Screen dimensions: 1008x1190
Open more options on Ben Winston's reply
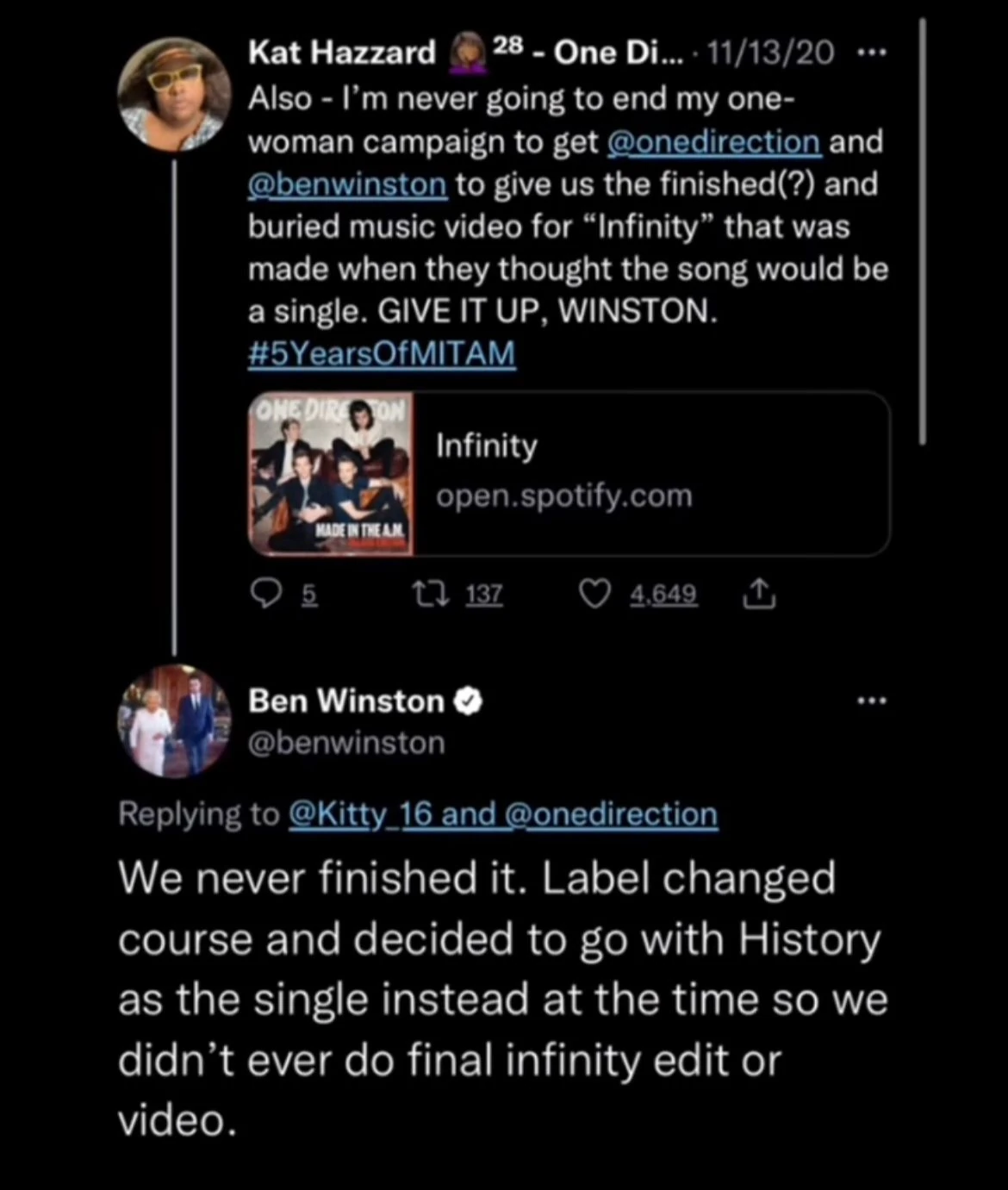[872, 701]
